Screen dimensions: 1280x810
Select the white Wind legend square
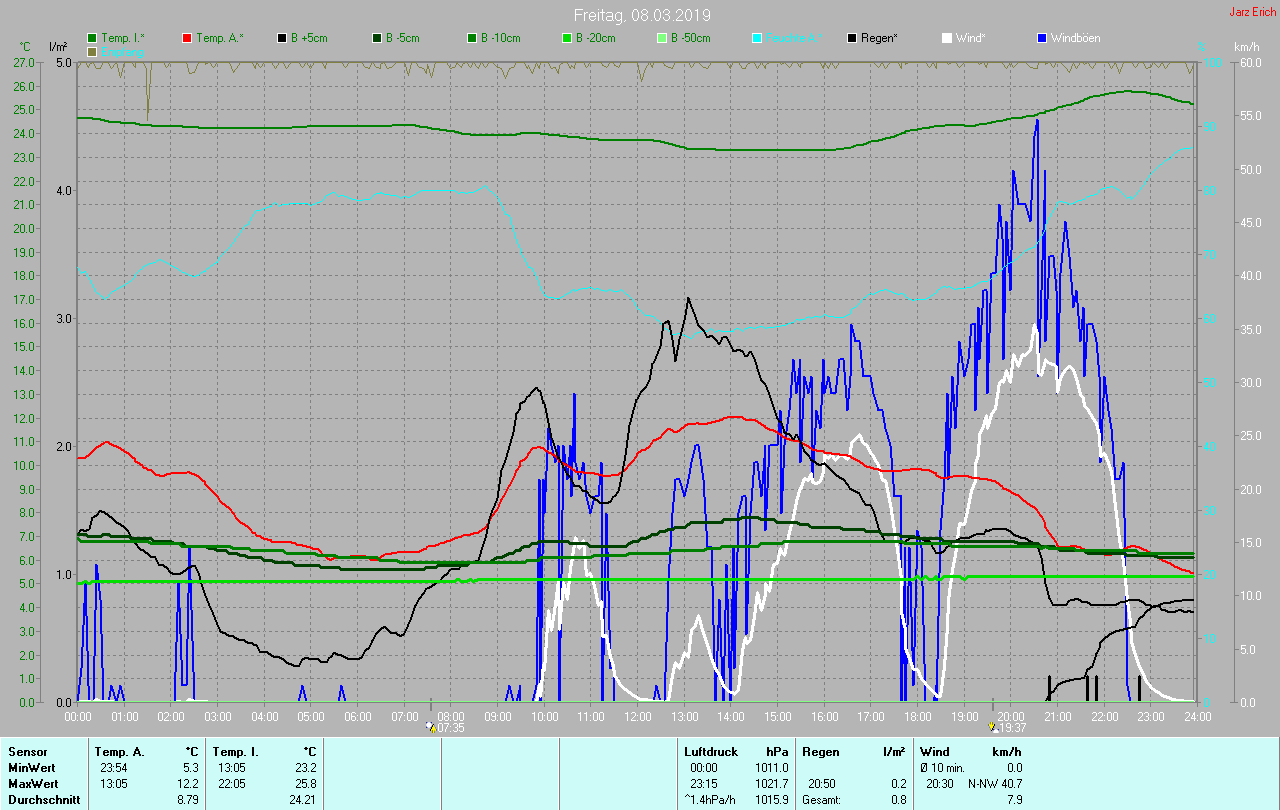(947, 38)
